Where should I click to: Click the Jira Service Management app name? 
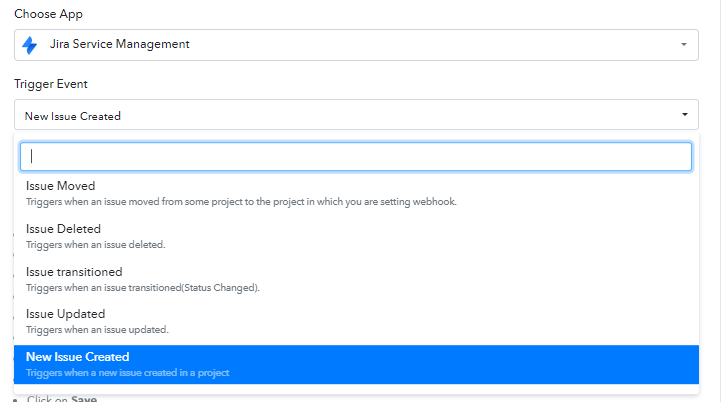tap(120, 44)
